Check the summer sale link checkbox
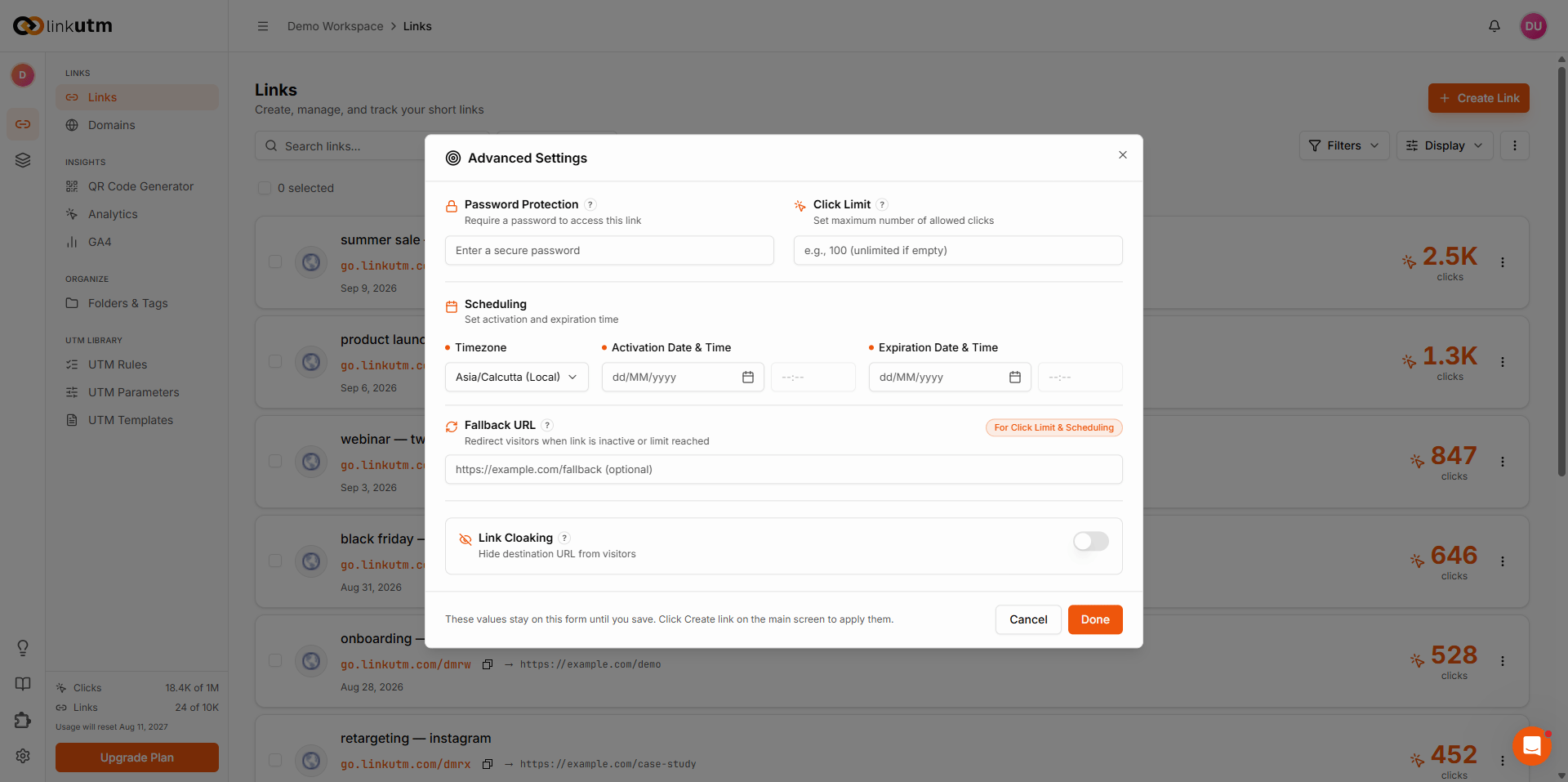 coord(275,262)
